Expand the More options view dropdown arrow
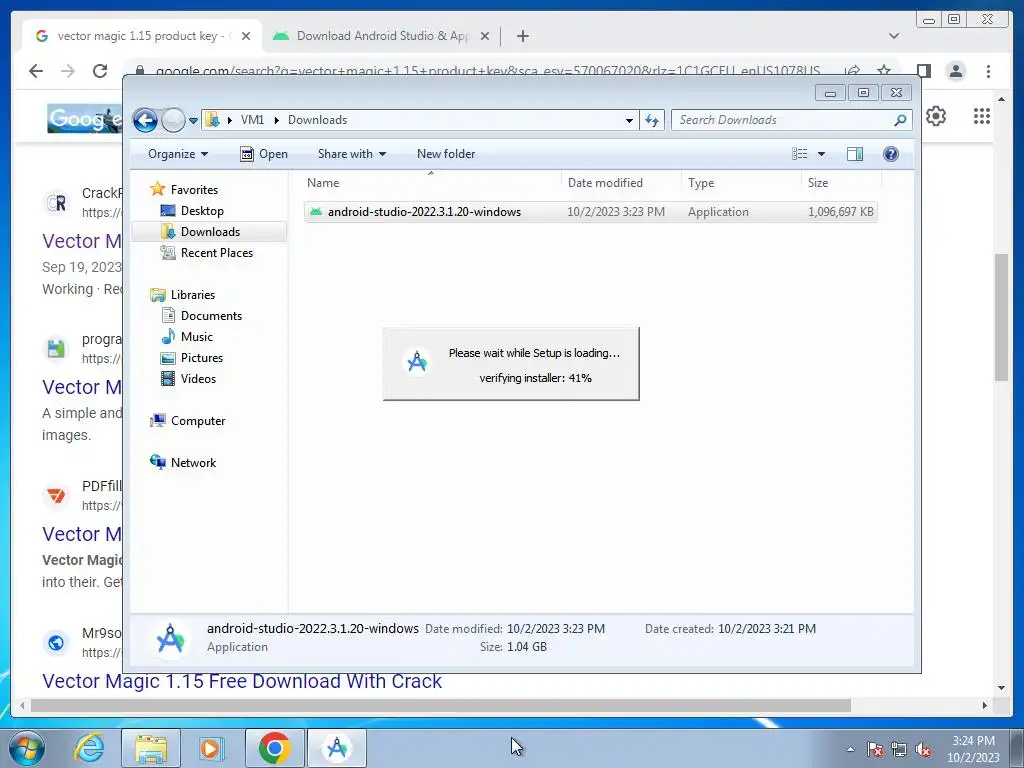This screenshot has height=768, width=1024. pyautogui.click(x=822, y=154)
